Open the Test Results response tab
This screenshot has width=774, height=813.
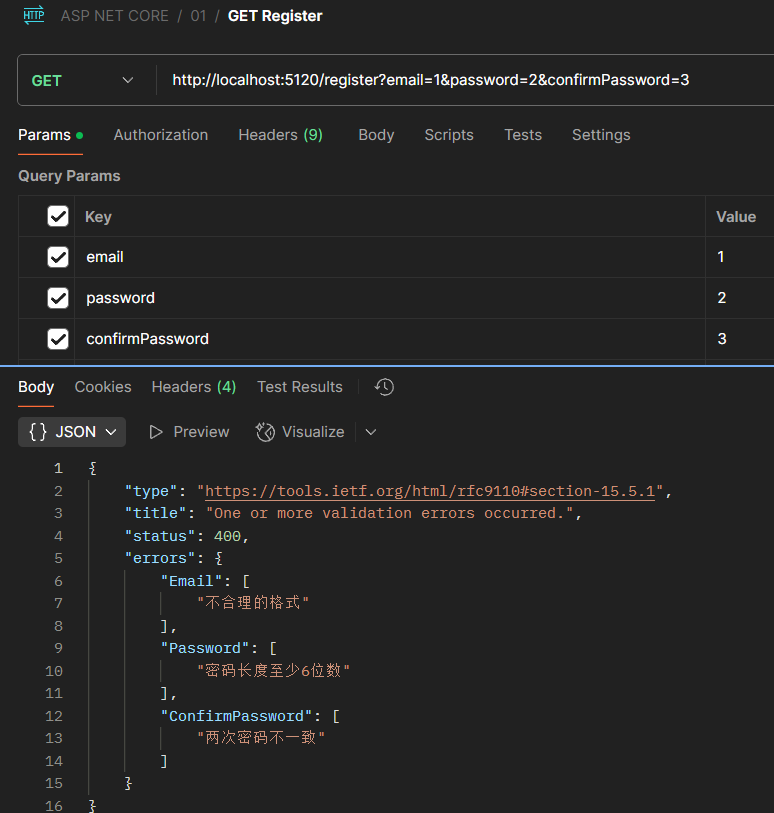(299, 387)
